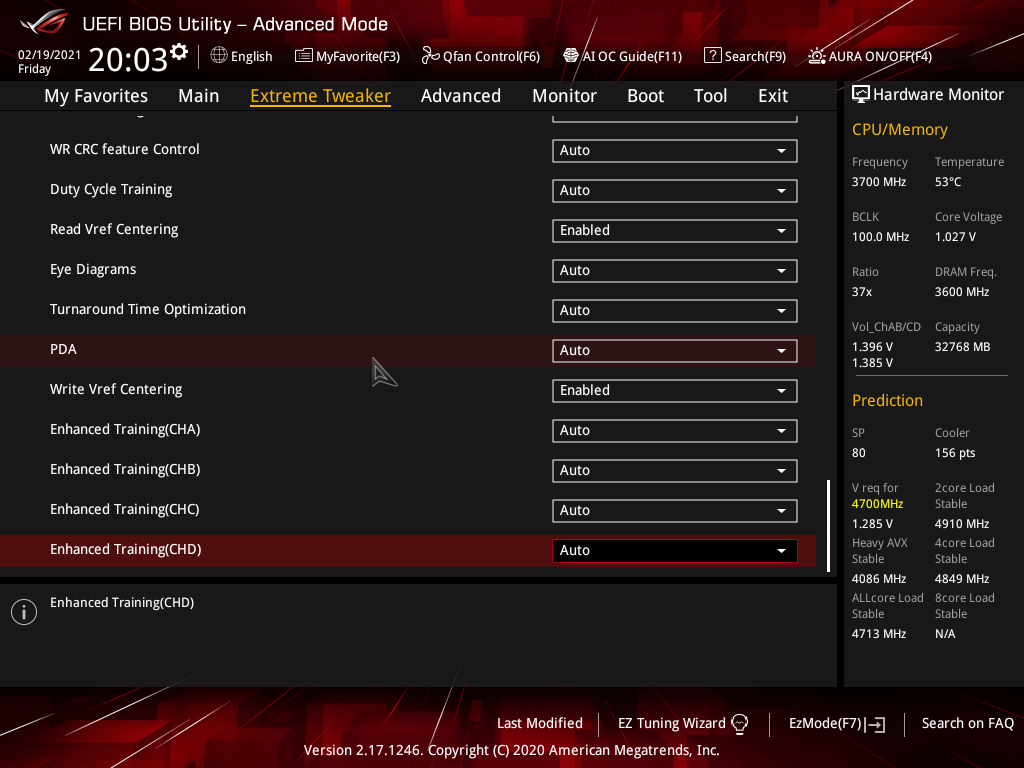Toggle AURA ON/OFF(F4)

[870, 56]
